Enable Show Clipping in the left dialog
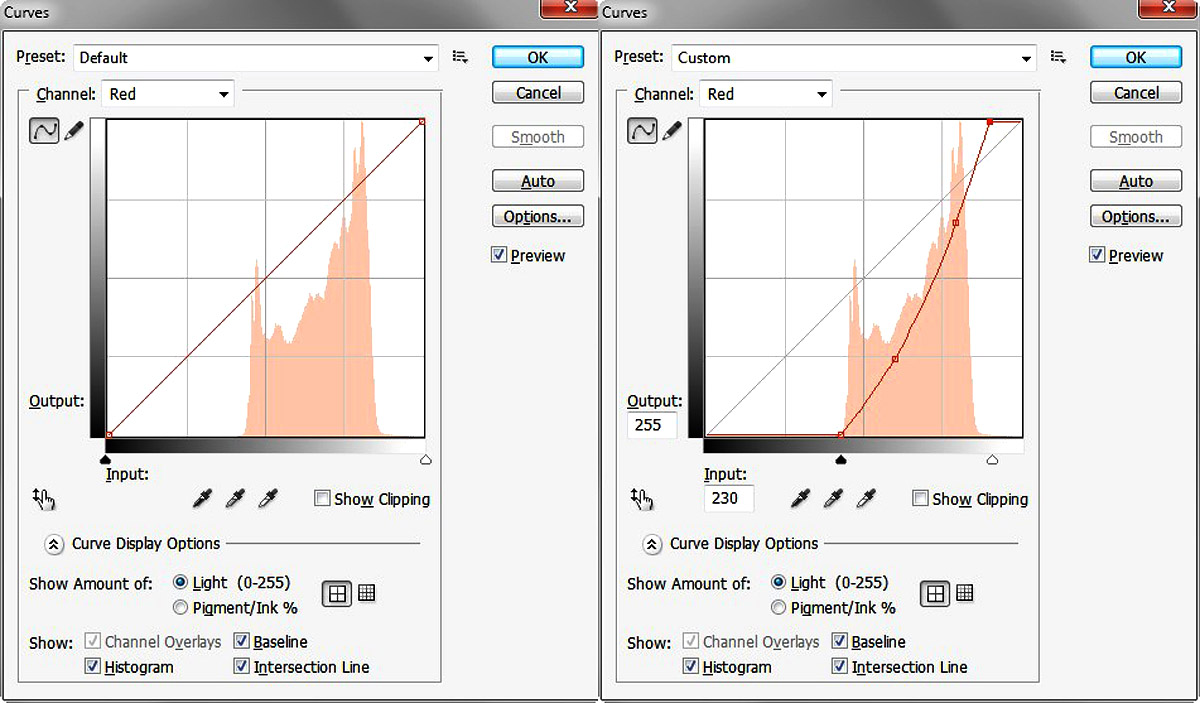Image resolution: width=1200 pixels, height=703 pixels. 322,498
